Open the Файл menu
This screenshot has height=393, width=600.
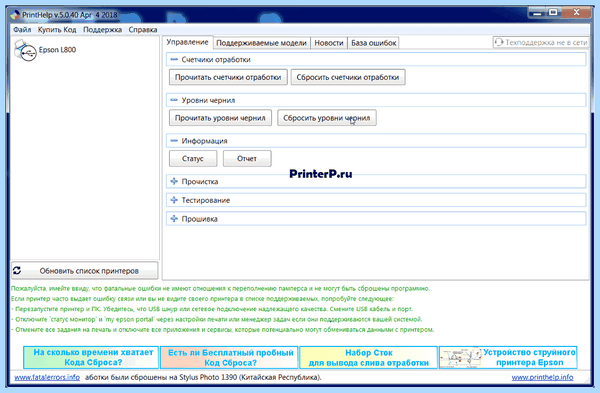(x=22, y=29)
